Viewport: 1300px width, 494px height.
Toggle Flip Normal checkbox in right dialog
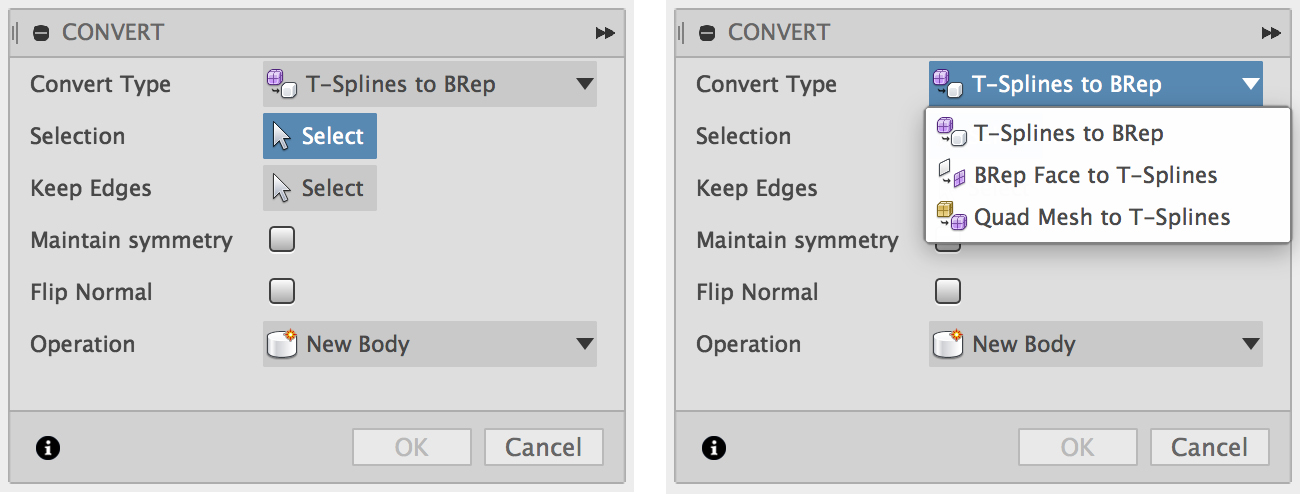point(947,292)
